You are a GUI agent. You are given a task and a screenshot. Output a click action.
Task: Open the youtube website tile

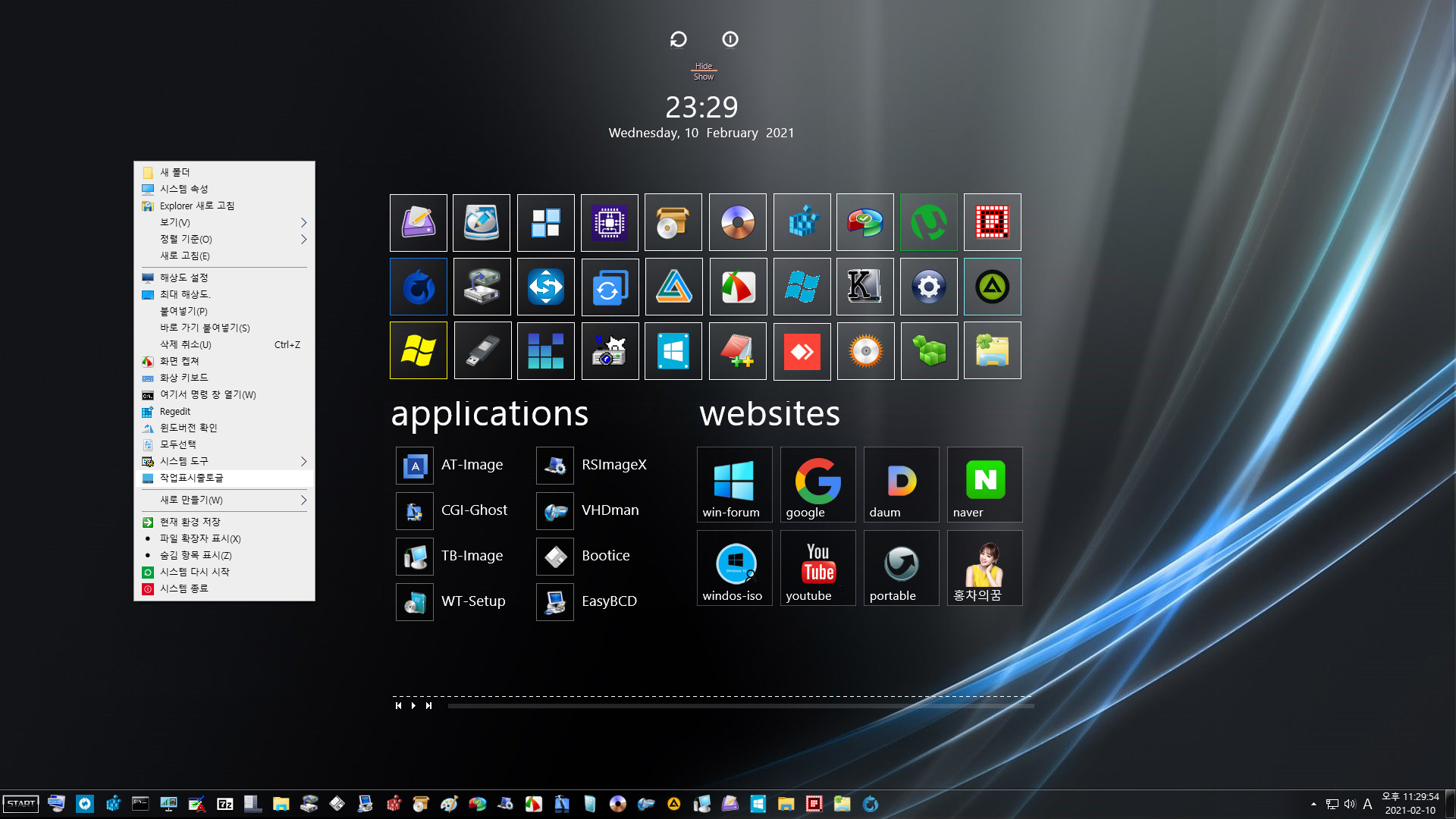[x=817, y=568]
